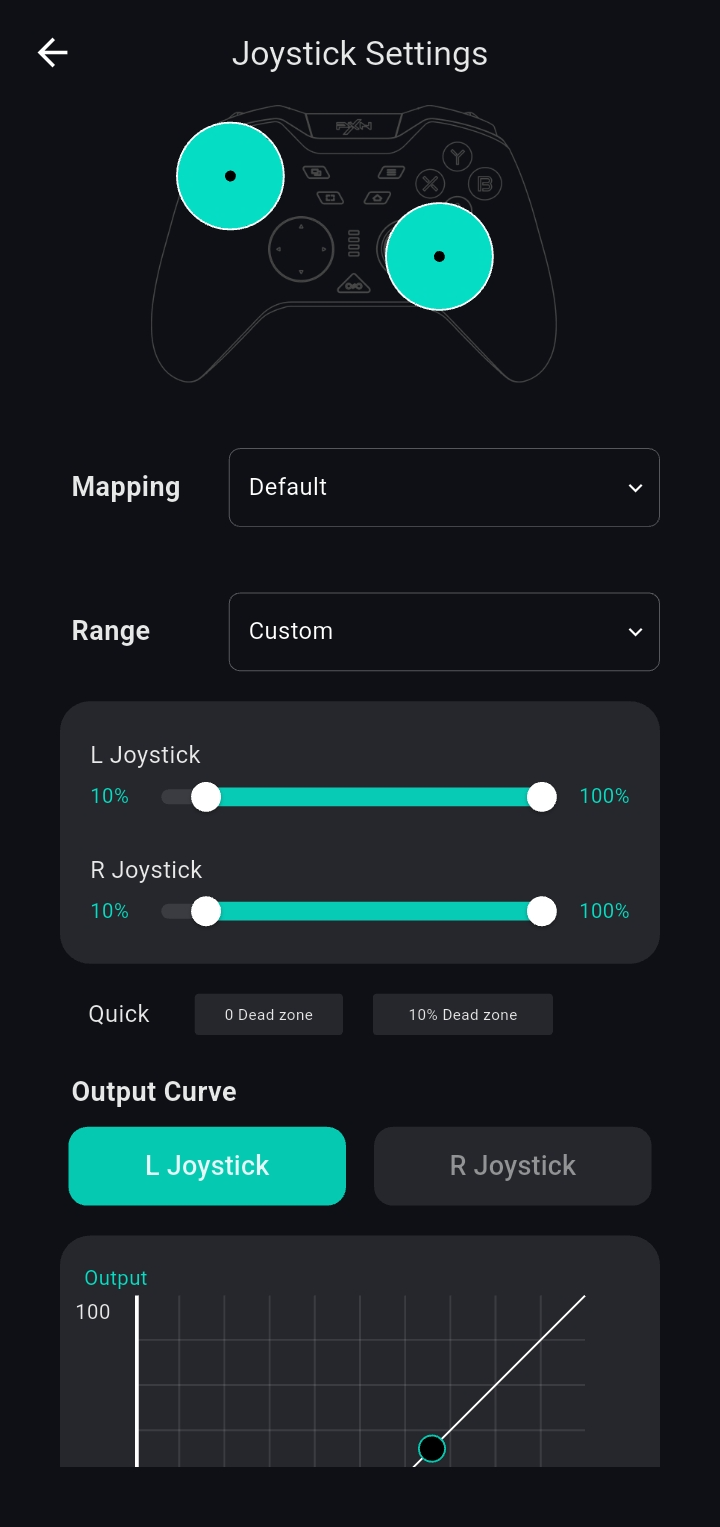Apply the 10% Dead zone quick preset
This screenshot has width=720, height=1527.
click(x=463, y=1014)
